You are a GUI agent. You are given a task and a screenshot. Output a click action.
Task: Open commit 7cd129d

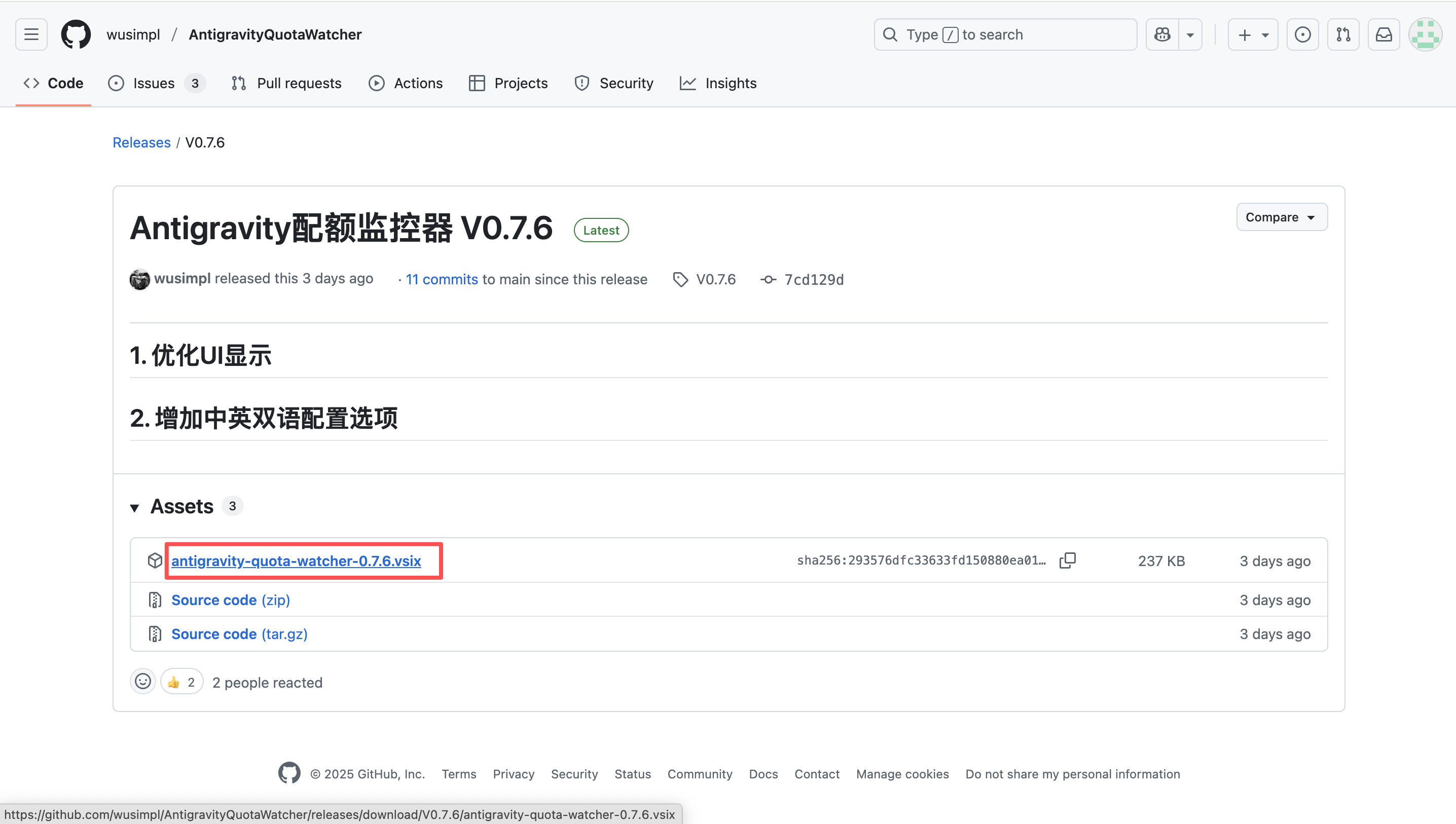pos(813,280)
